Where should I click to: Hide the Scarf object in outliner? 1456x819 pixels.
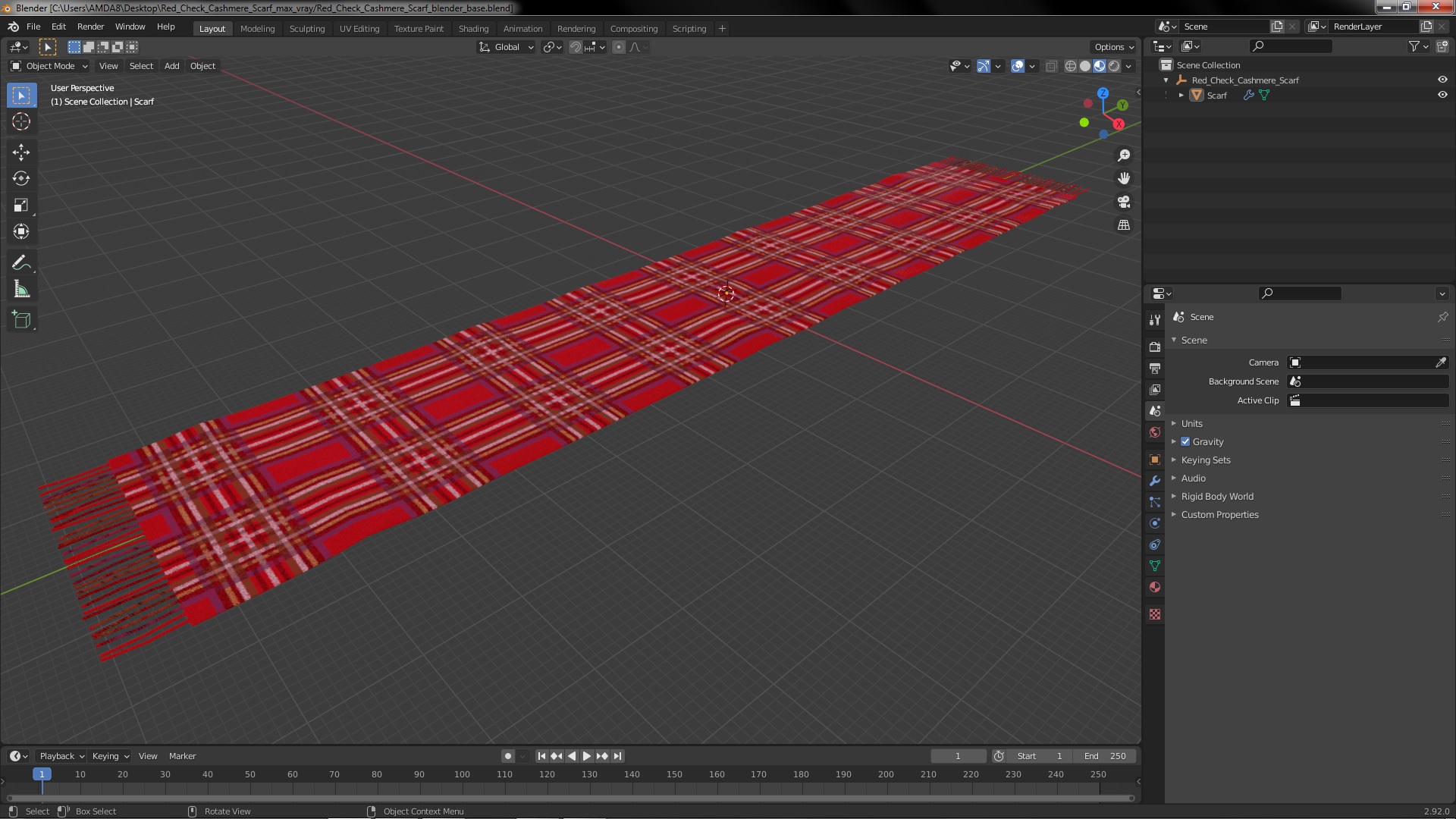[x=1442, y=96]
